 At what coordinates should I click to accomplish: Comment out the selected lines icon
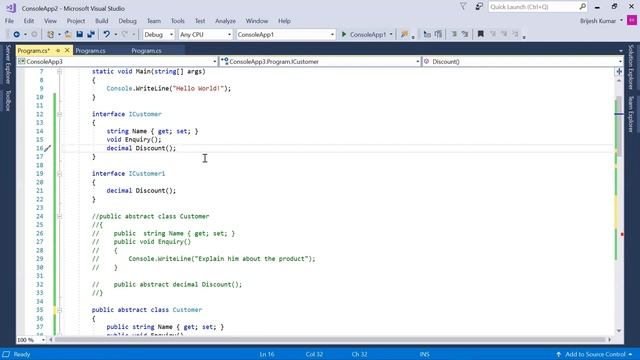pos(454,35)
